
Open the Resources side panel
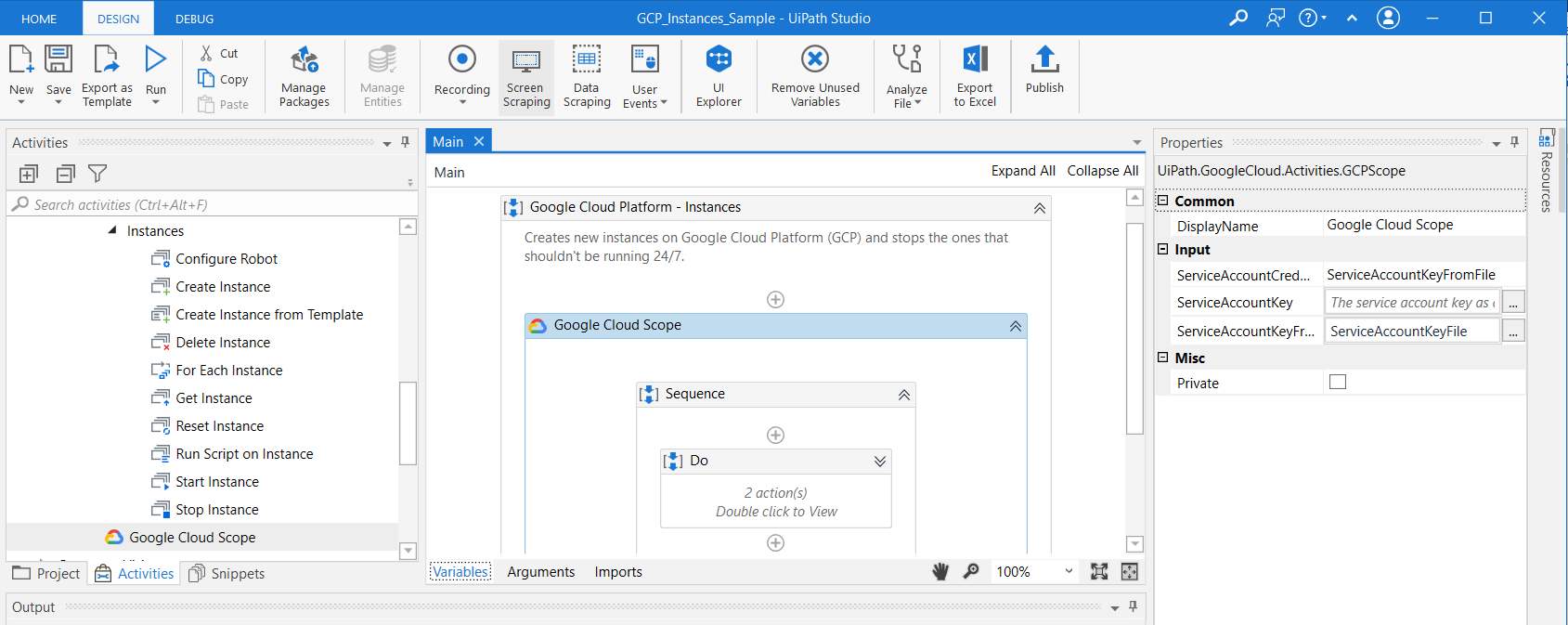1547,171
